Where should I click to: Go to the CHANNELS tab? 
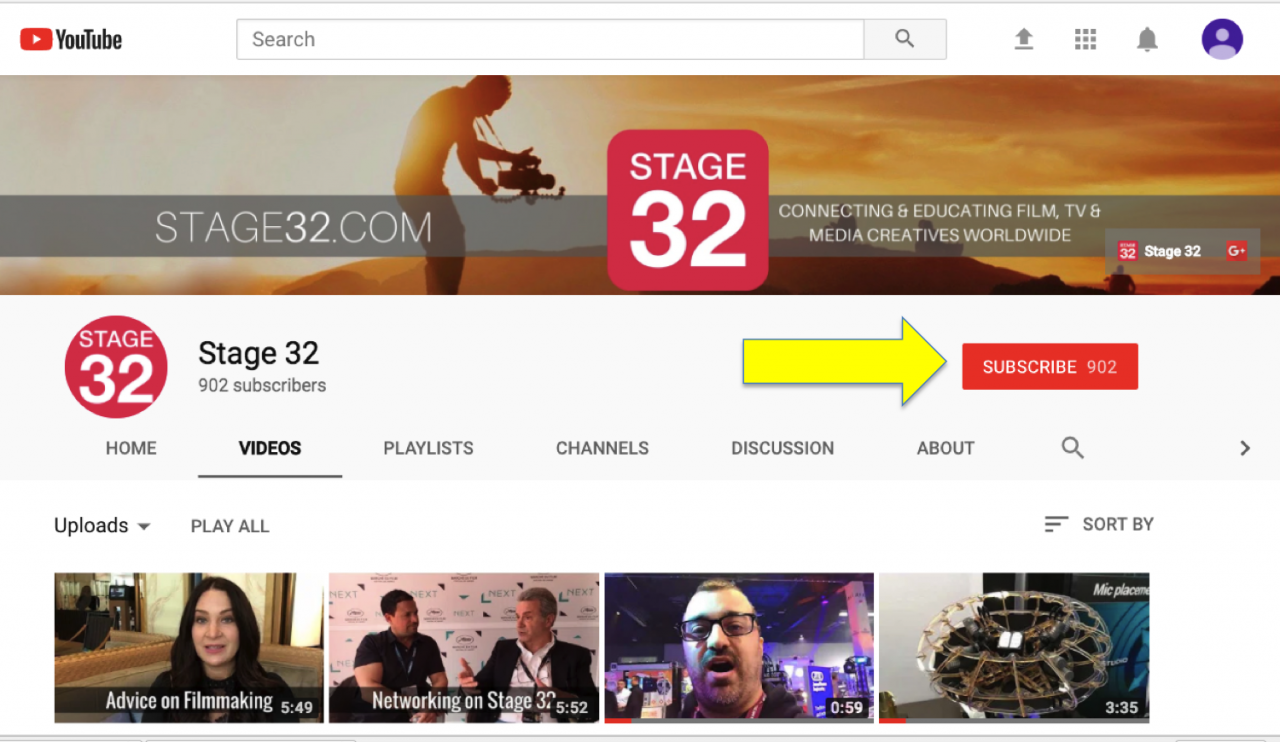(602, 448)
